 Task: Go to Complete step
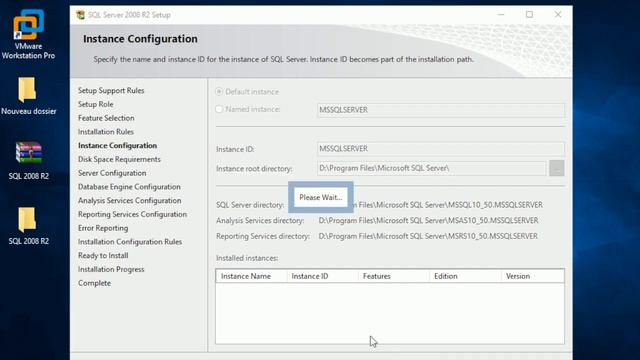coord(94,283)
